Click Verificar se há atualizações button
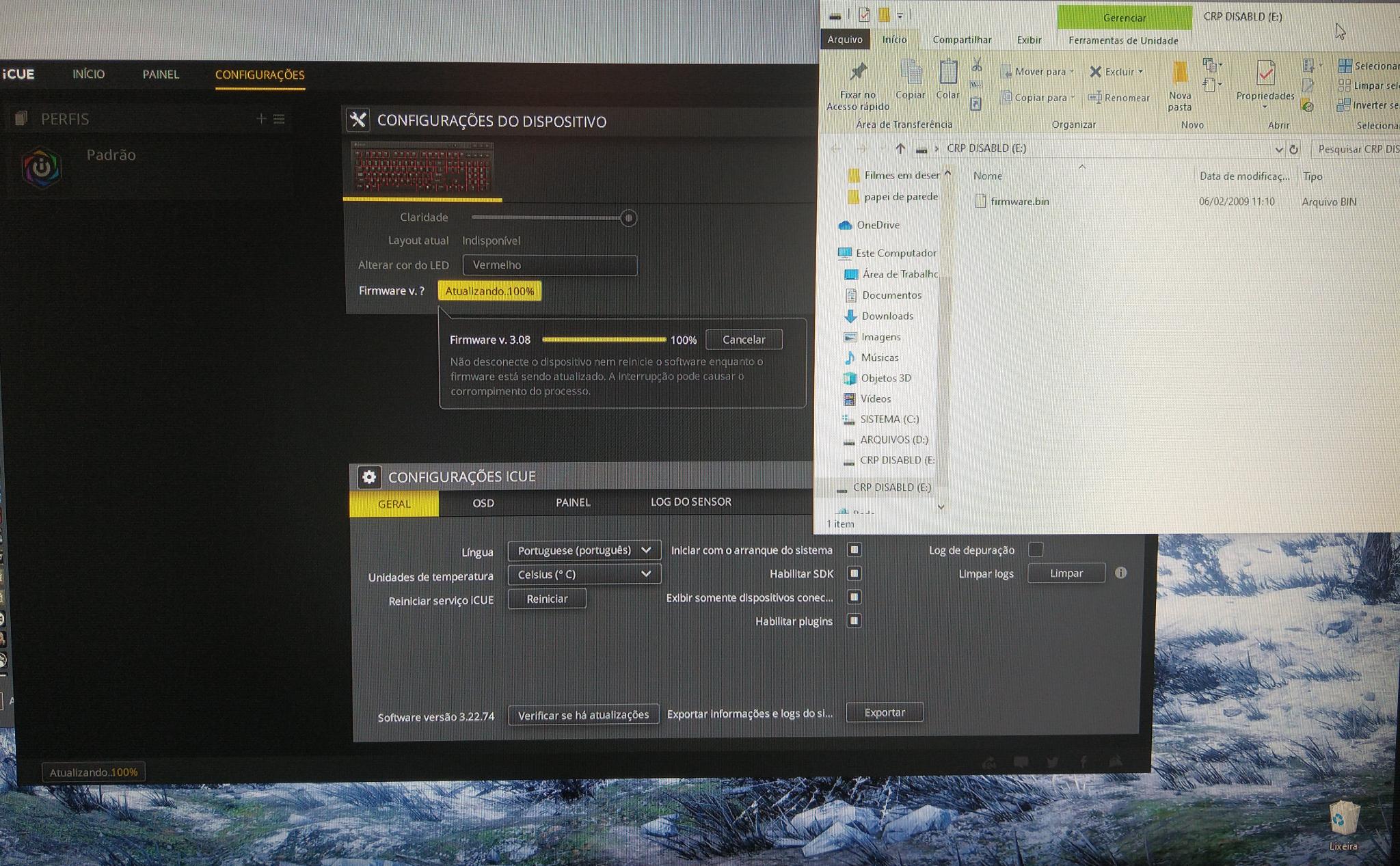The height and width of the screenshot is (866, 1400). pos(583,715)
